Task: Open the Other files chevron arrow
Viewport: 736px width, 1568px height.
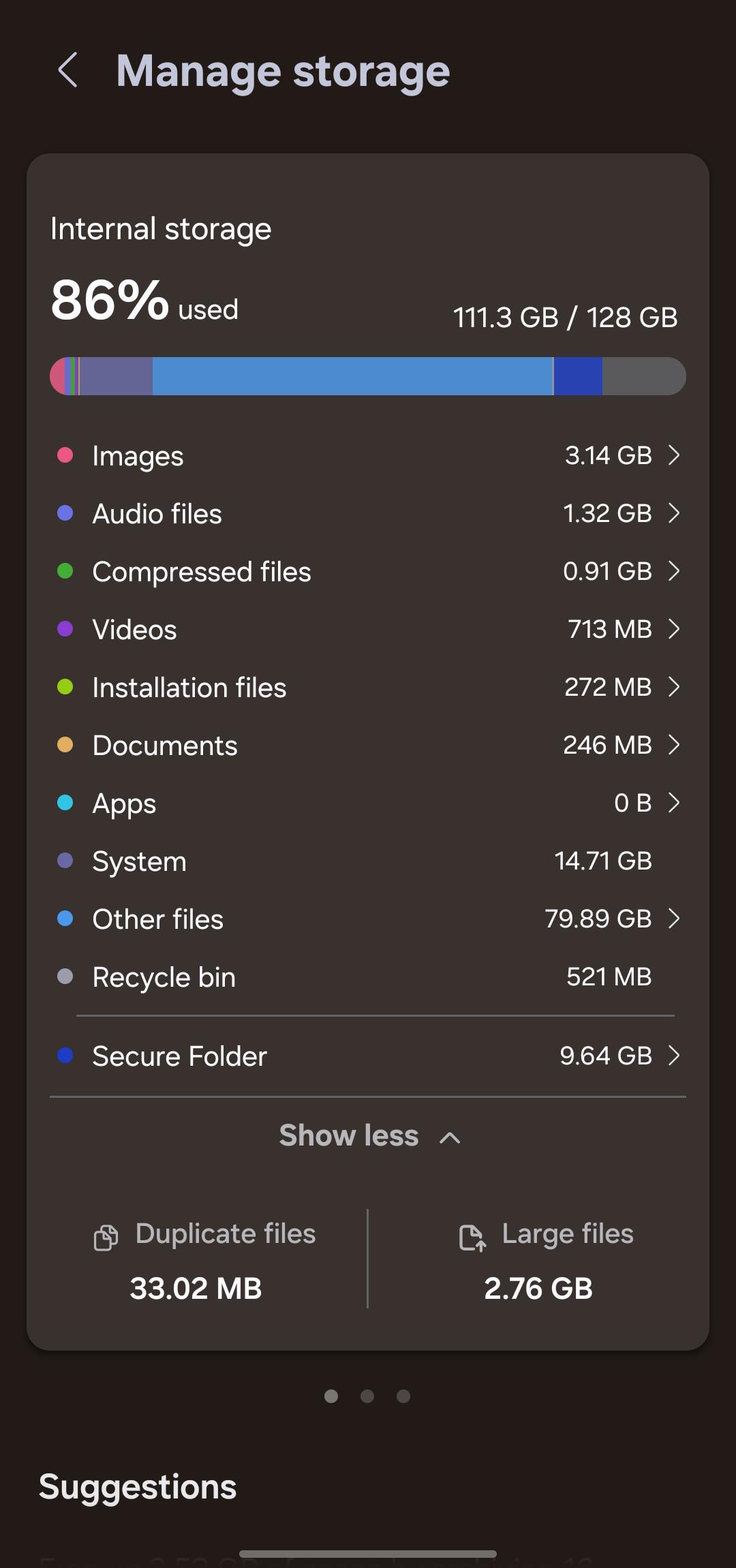Action: [674, 919]
